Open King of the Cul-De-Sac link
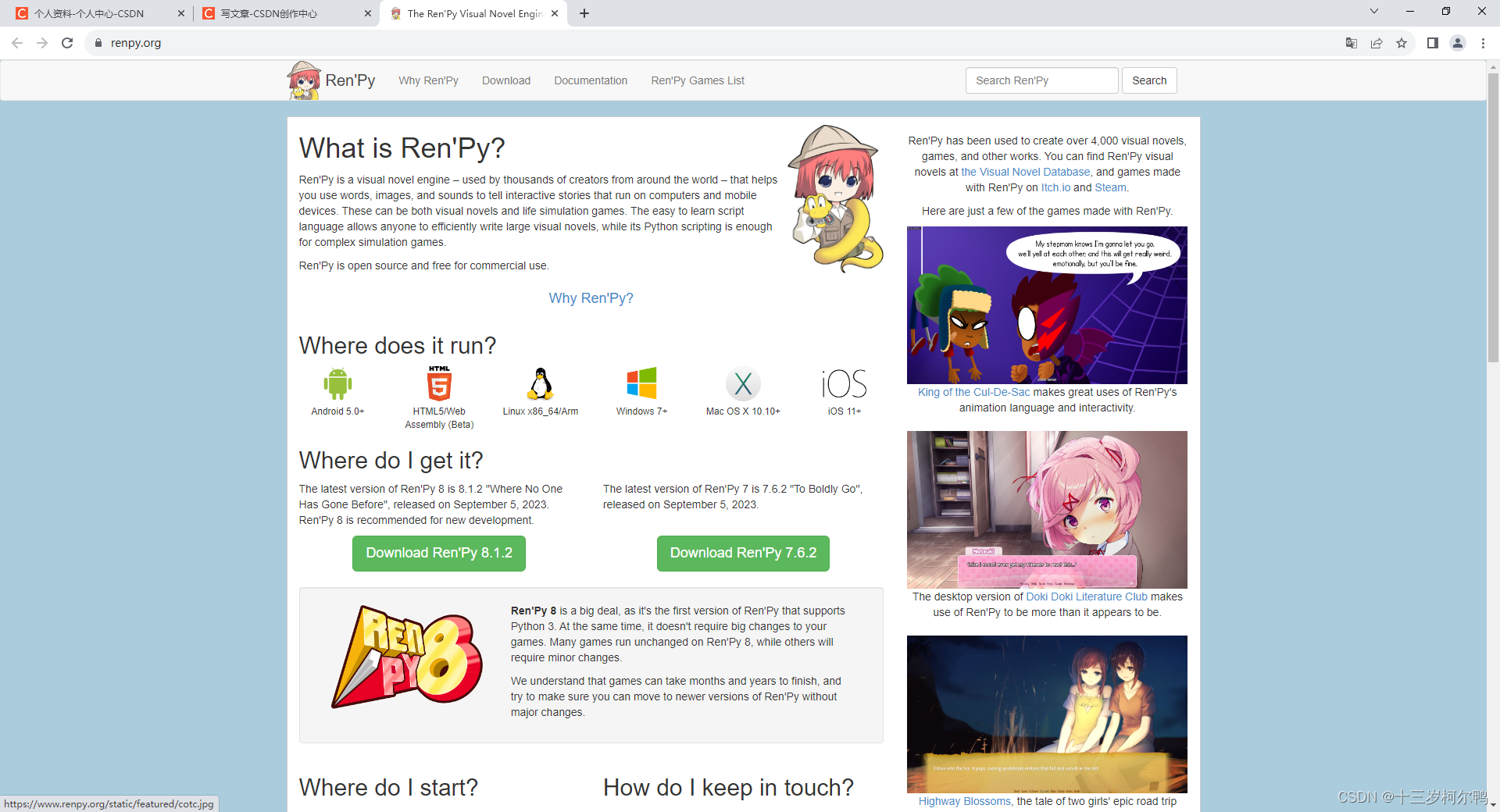This screenshot has height=812, width=1500. [973, 392]
